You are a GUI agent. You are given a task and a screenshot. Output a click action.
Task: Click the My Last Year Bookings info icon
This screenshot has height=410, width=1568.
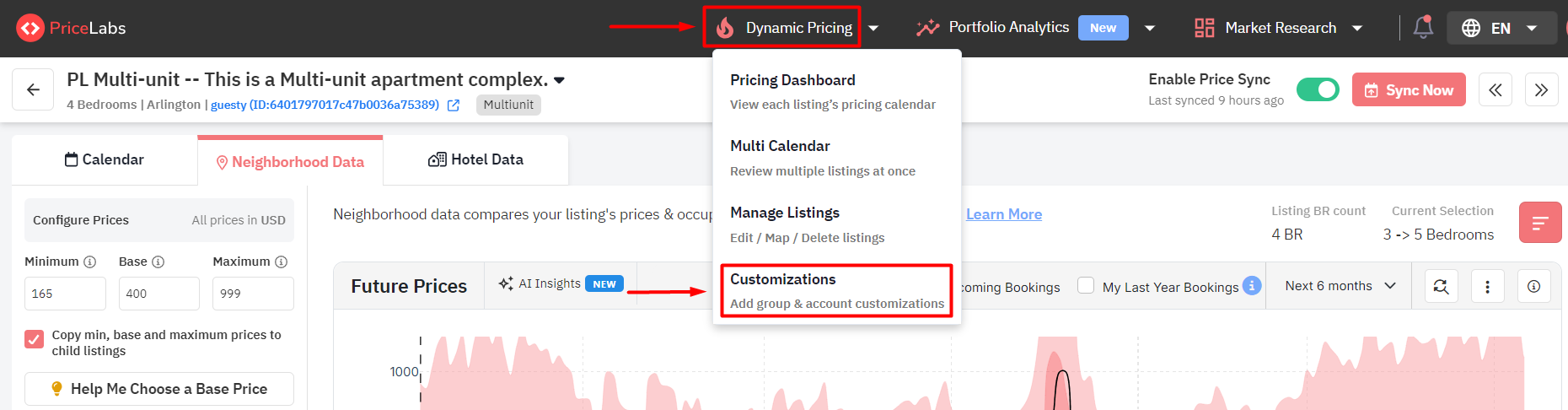click(1252, 285)
